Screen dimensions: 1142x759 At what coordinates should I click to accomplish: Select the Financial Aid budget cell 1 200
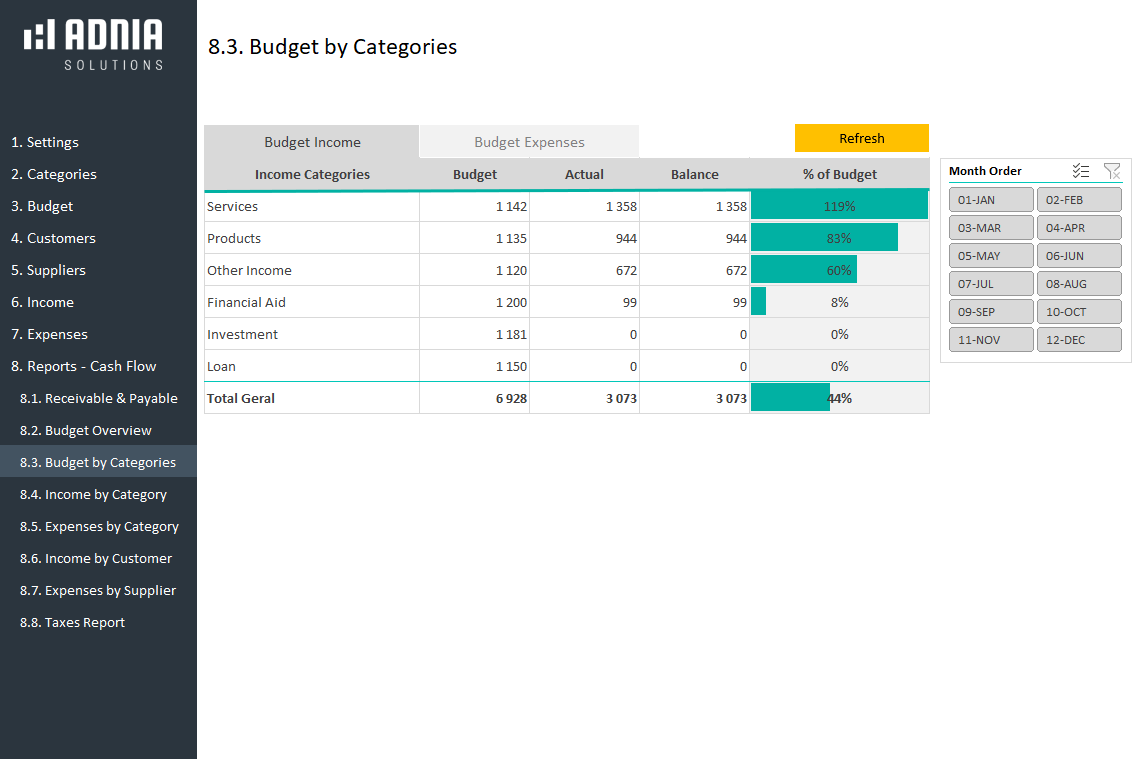point(474,302)
